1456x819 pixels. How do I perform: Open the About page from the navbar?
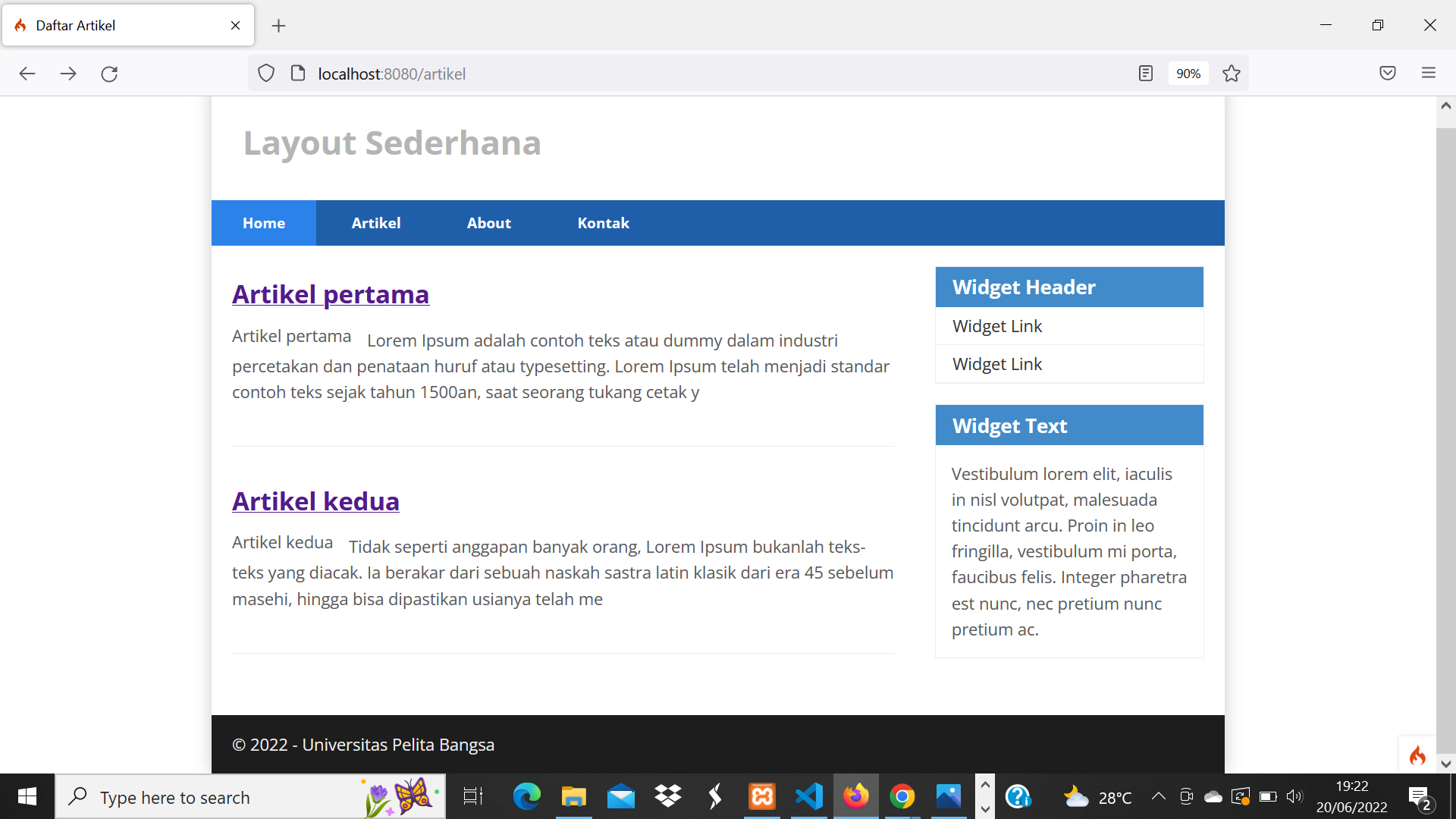tap(488, 222)
